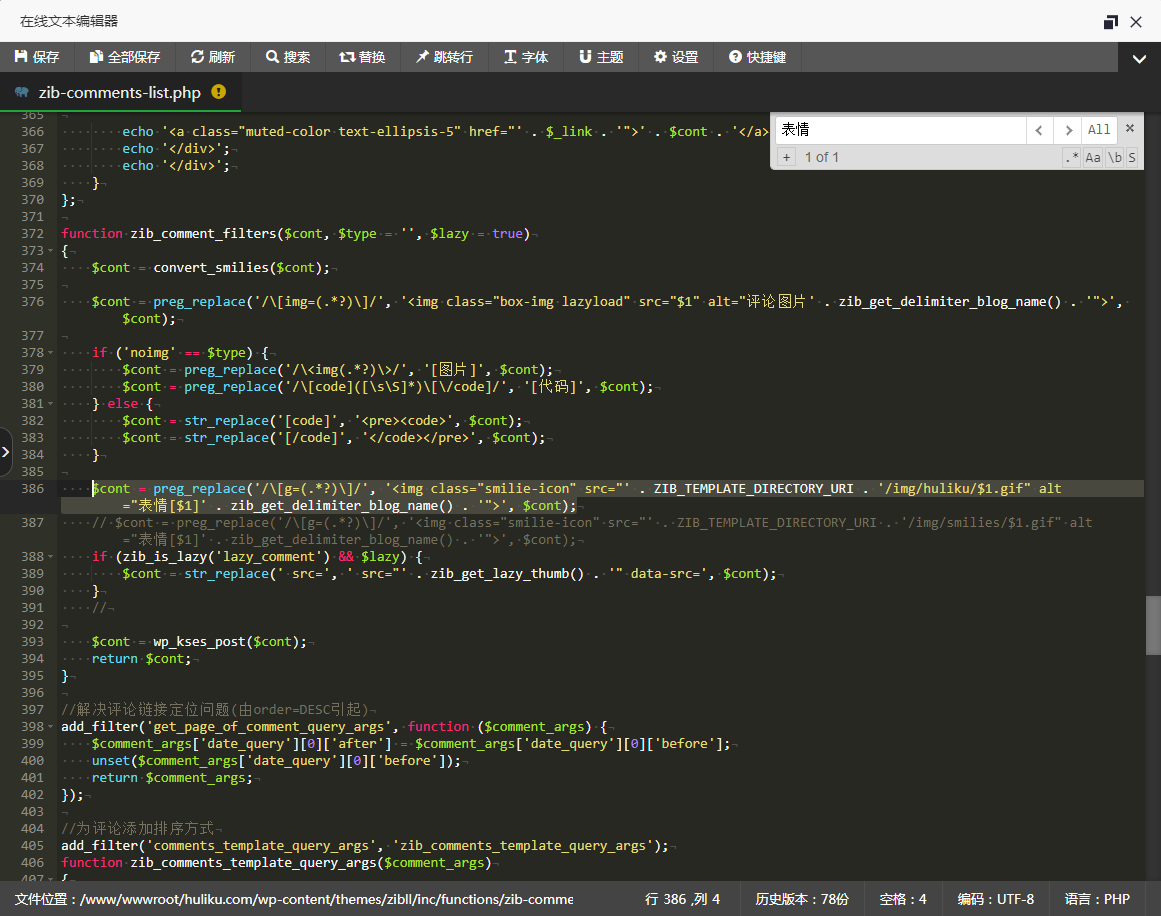Collapse the toolbar with top-right chevron
Viewport: 1161px width, 916px height.
[x=1139, y=59]
